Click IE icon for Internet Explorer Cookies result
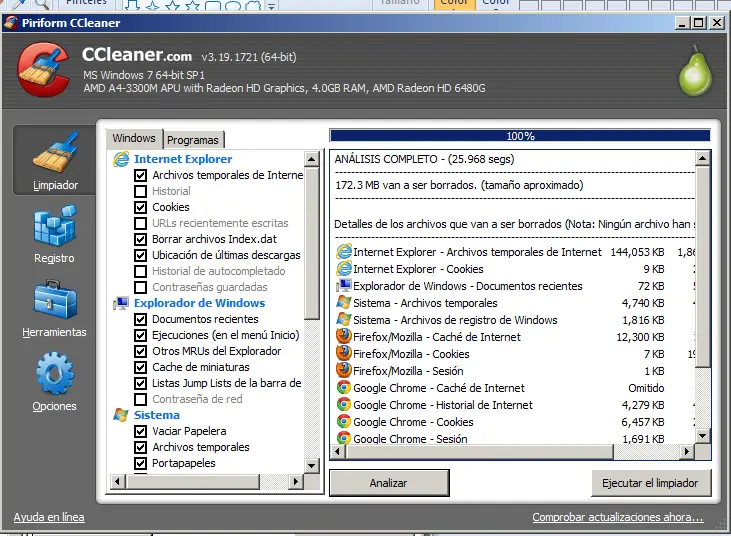The height and width of the screenshot is (536, 731). click(x=344, y=269)
